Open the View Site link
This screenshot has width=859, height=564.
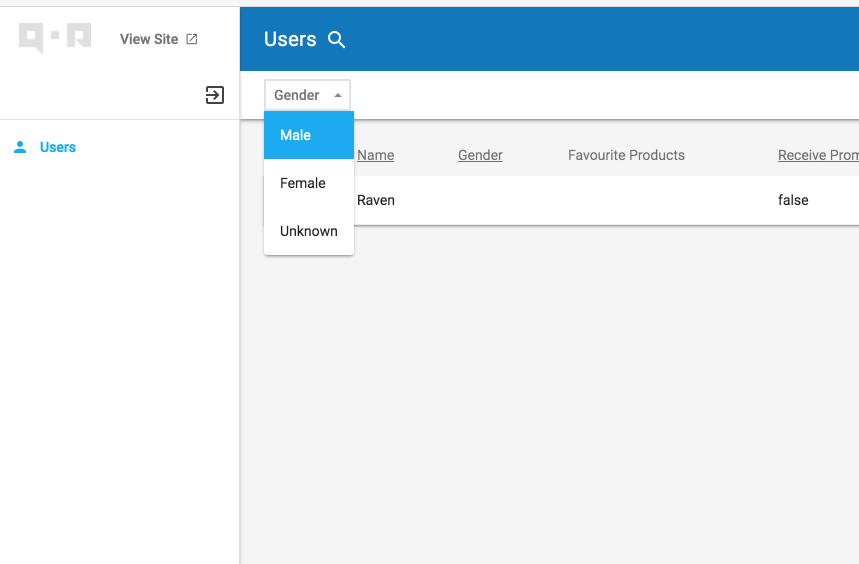(149, 39)
